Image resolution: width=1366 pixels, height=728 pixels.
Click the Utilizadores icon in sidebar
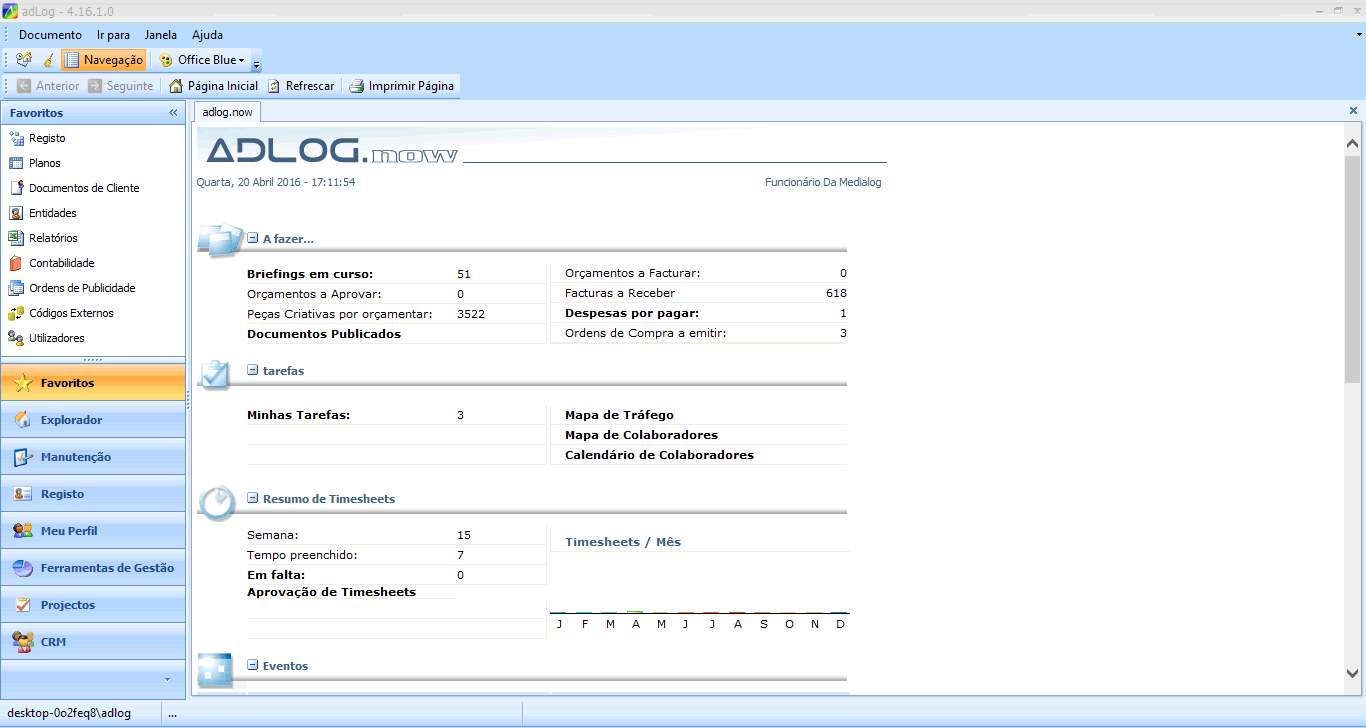[x=16, y=338]
